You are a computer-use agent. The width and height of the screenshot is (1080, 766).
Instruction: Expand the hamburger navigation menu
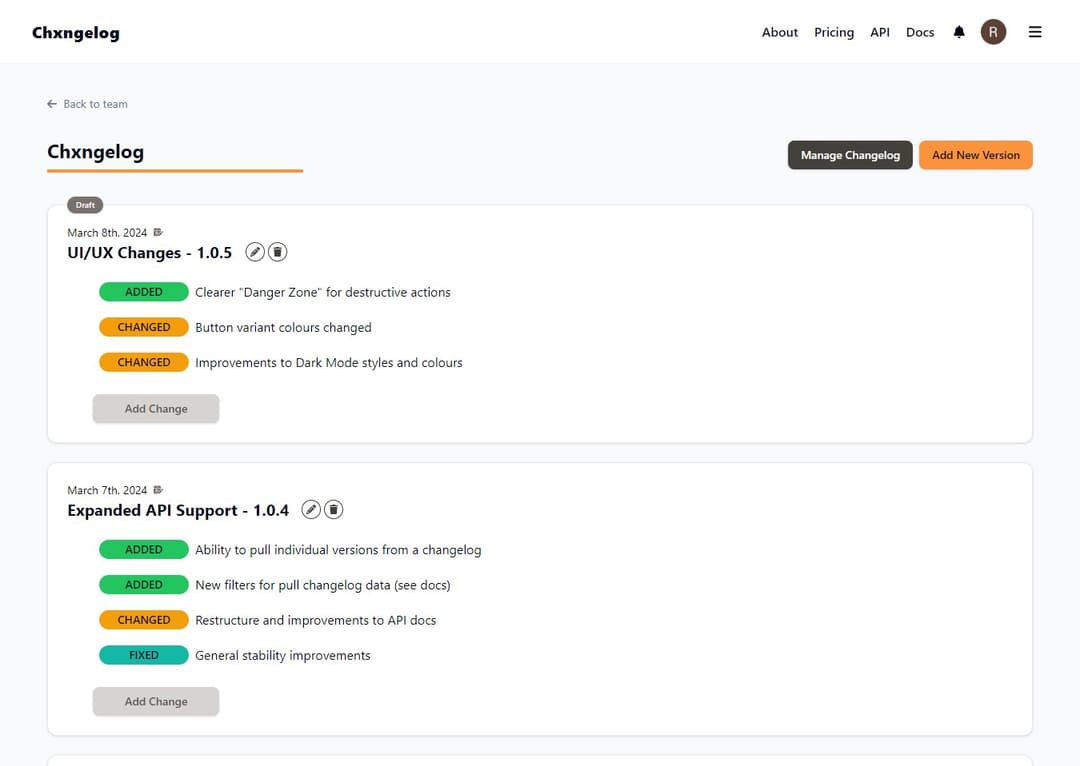click(1035, 32)
